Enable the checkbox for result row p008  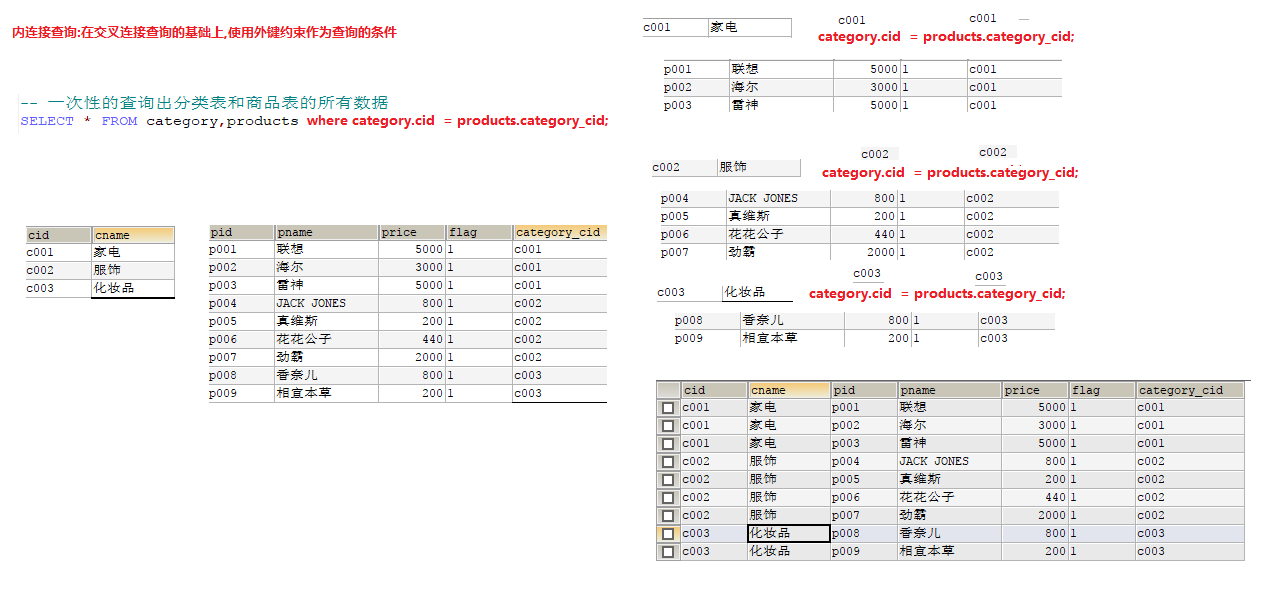coord(667,534)
